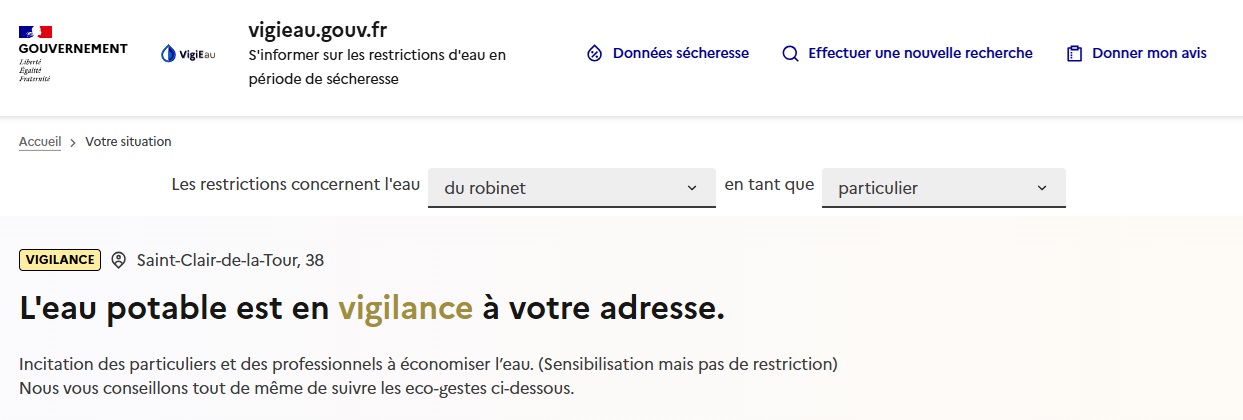
Task: Click the vigieau.gouv.fr site title
Action: (x=317, y=30)
